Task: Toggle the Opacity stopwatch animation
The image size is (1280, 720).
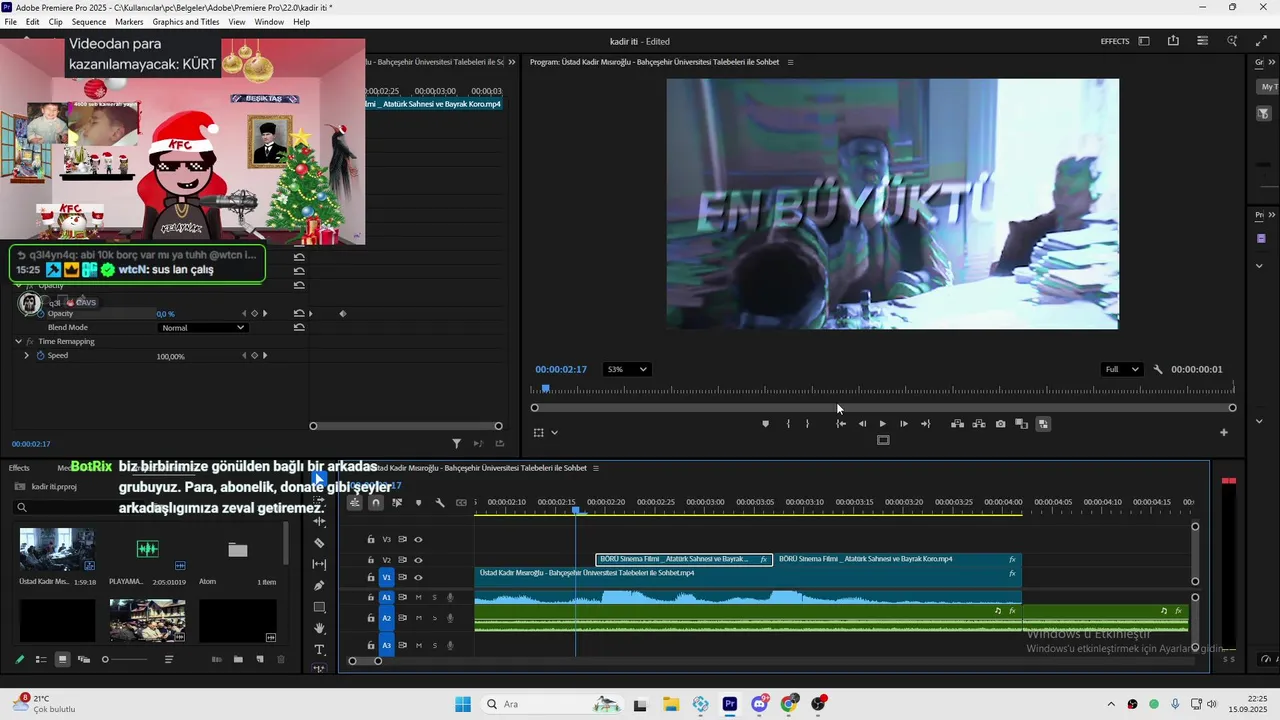Action: [40, 313]
